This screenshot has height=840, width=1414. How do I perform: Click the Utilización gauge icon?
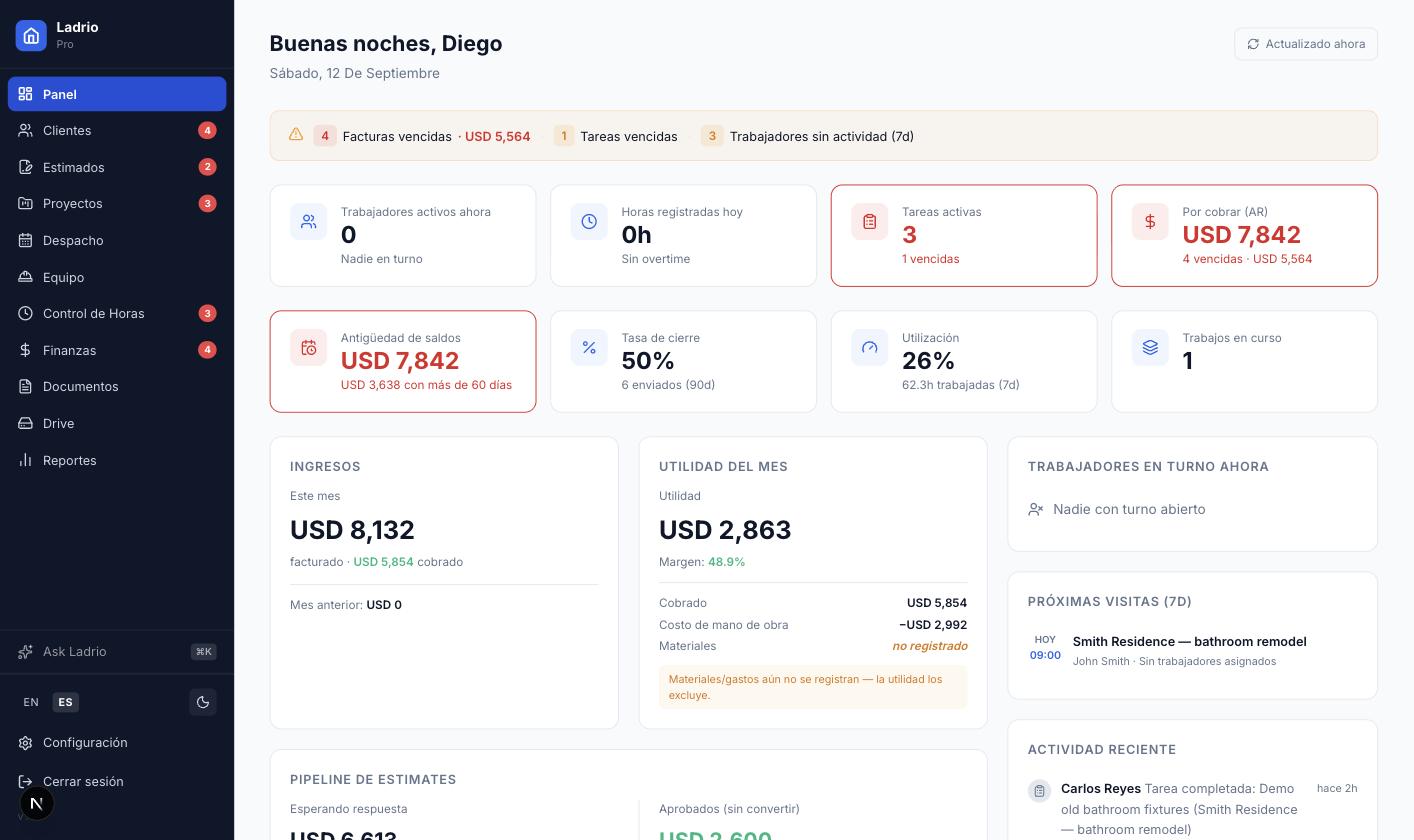870,348
